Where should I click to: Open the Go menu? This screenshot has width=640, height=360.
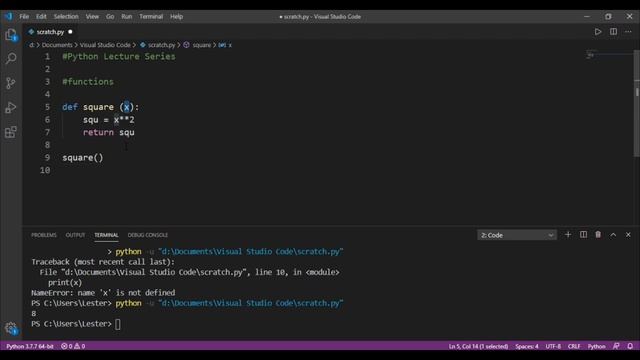(110, 17)
